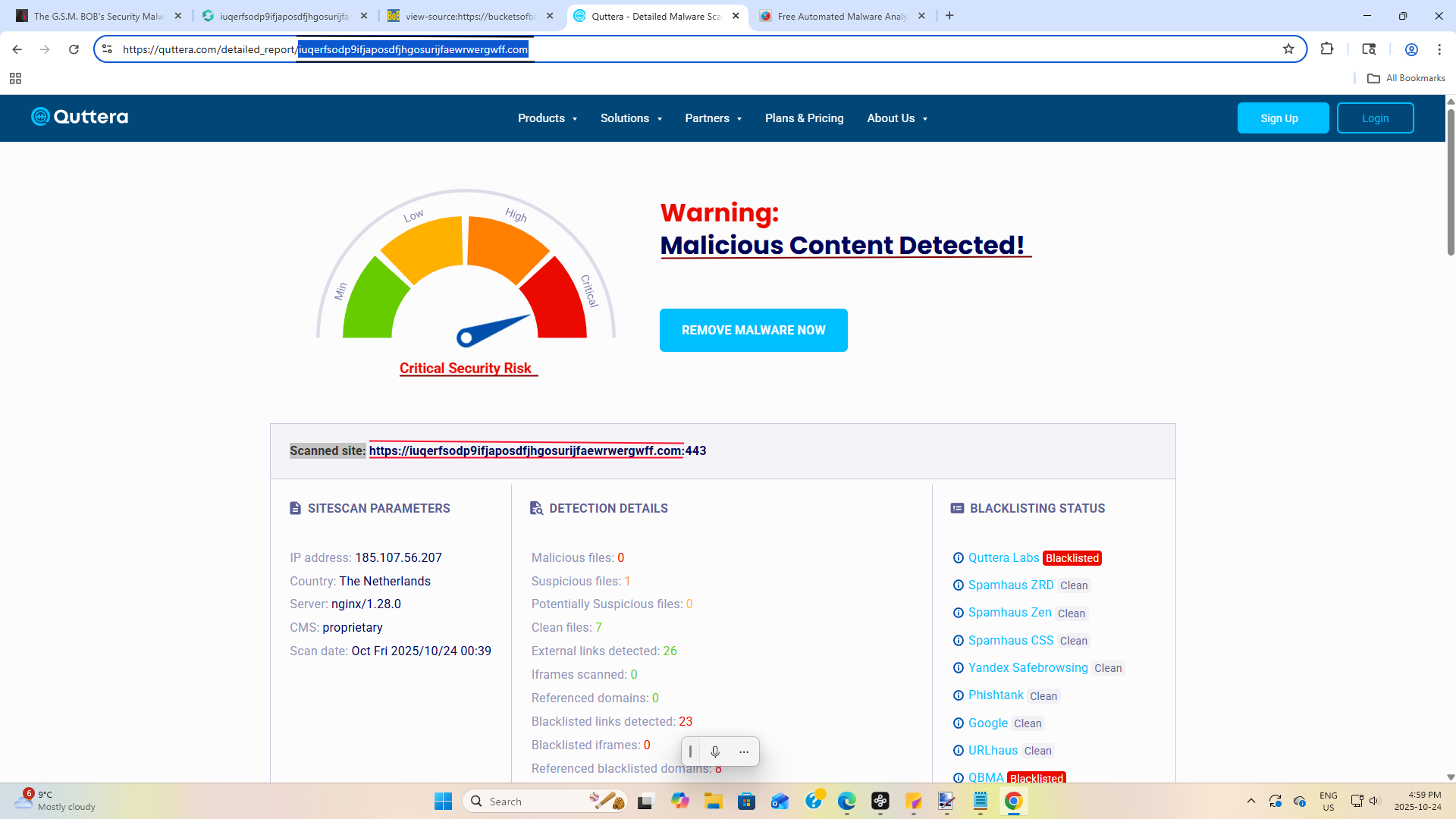
Task: Switch to Free Automated Malware Analysis tab
Action: [x=843, y=16]
